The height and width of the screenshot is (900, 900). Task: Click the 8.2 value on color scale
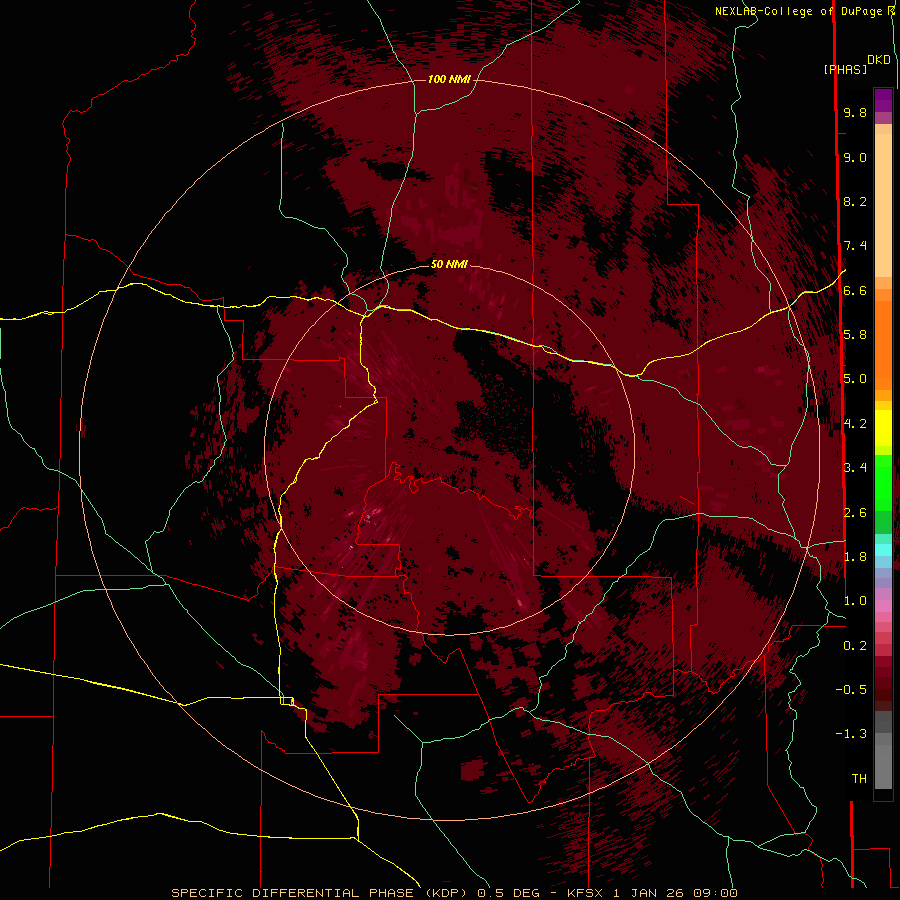coord(855,201)
